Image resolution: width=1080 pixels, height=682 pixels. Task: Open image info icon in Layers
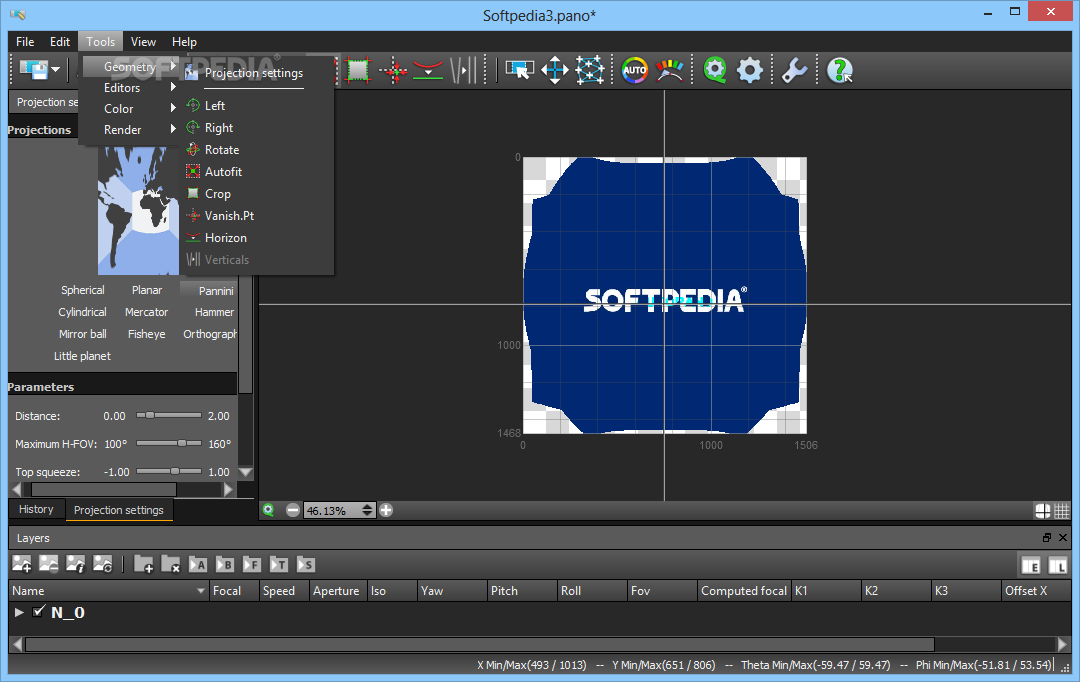tap(76, 564)
